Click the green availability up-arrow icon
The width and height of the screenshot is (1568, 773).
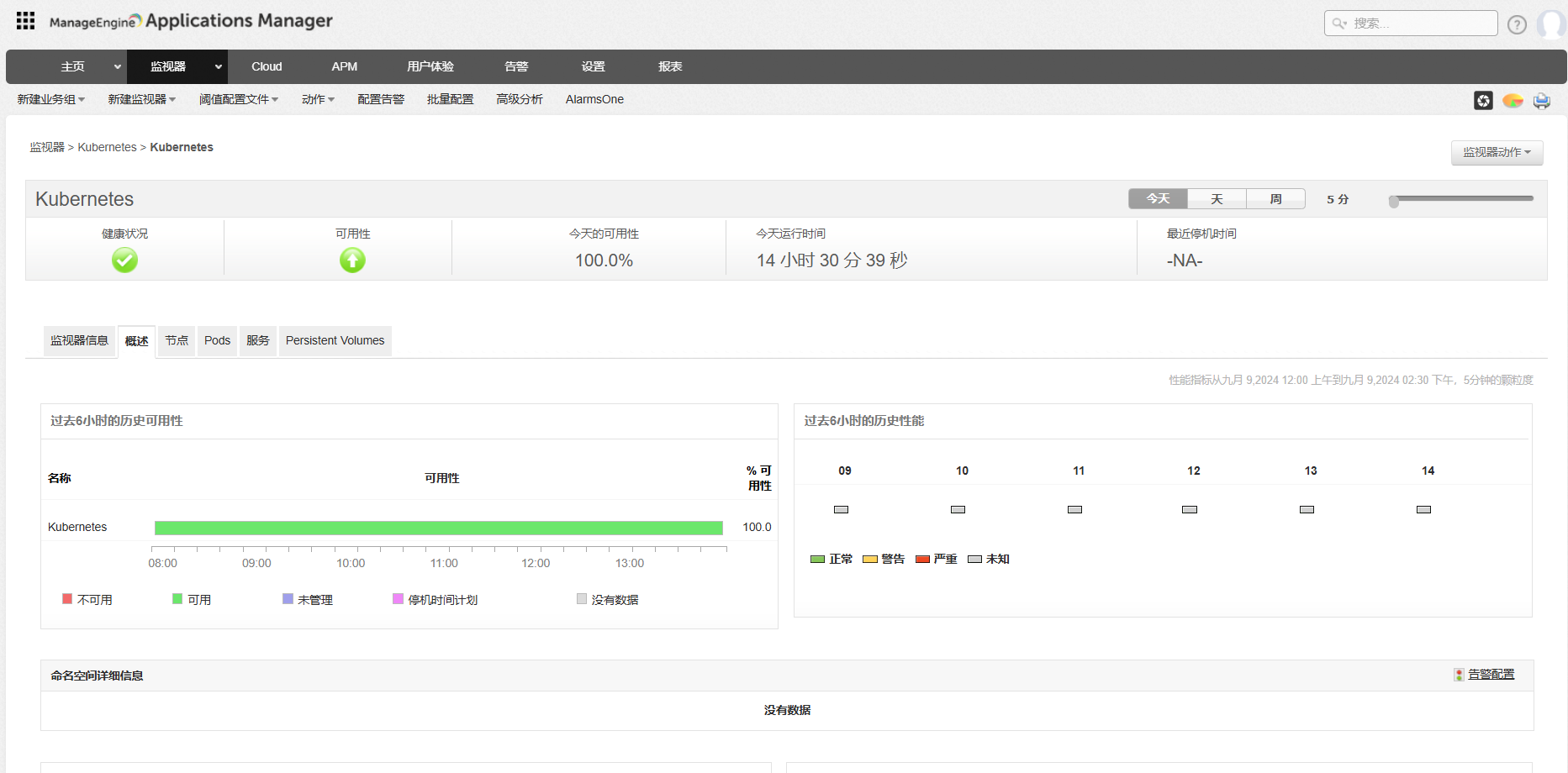coord(352,260)
